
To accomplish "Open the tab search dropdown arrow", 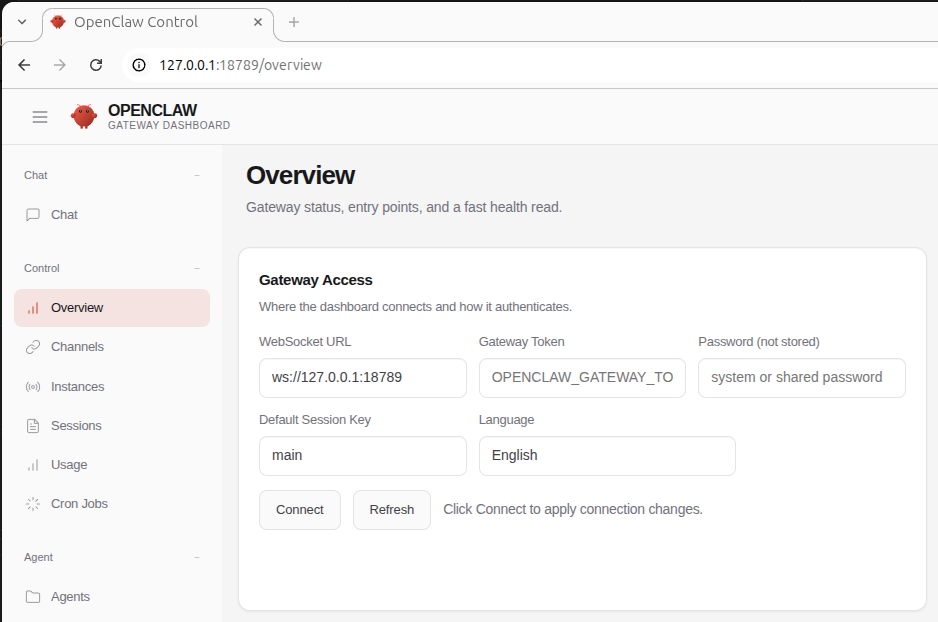I will point(22,22).
